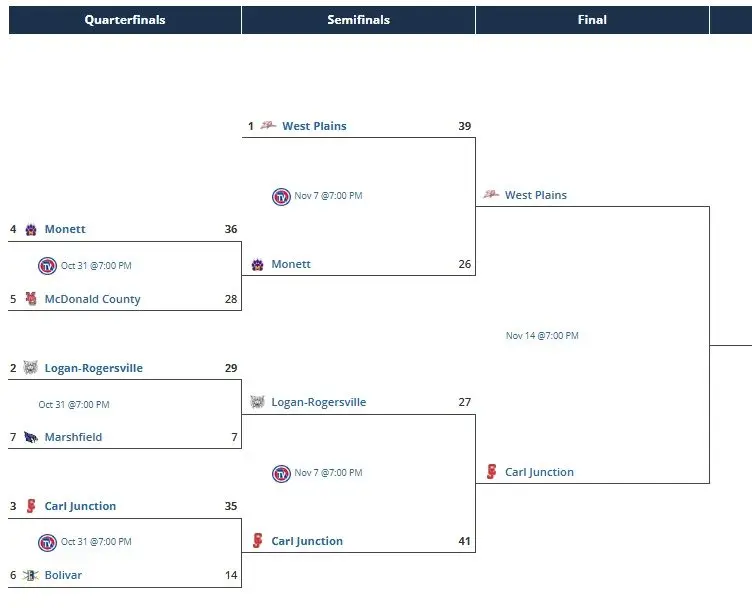The image size is (752, 608).
Task: Click the Logan-Rogersville logo in the Quarterfinals column
Action: (x=31, y=368)
